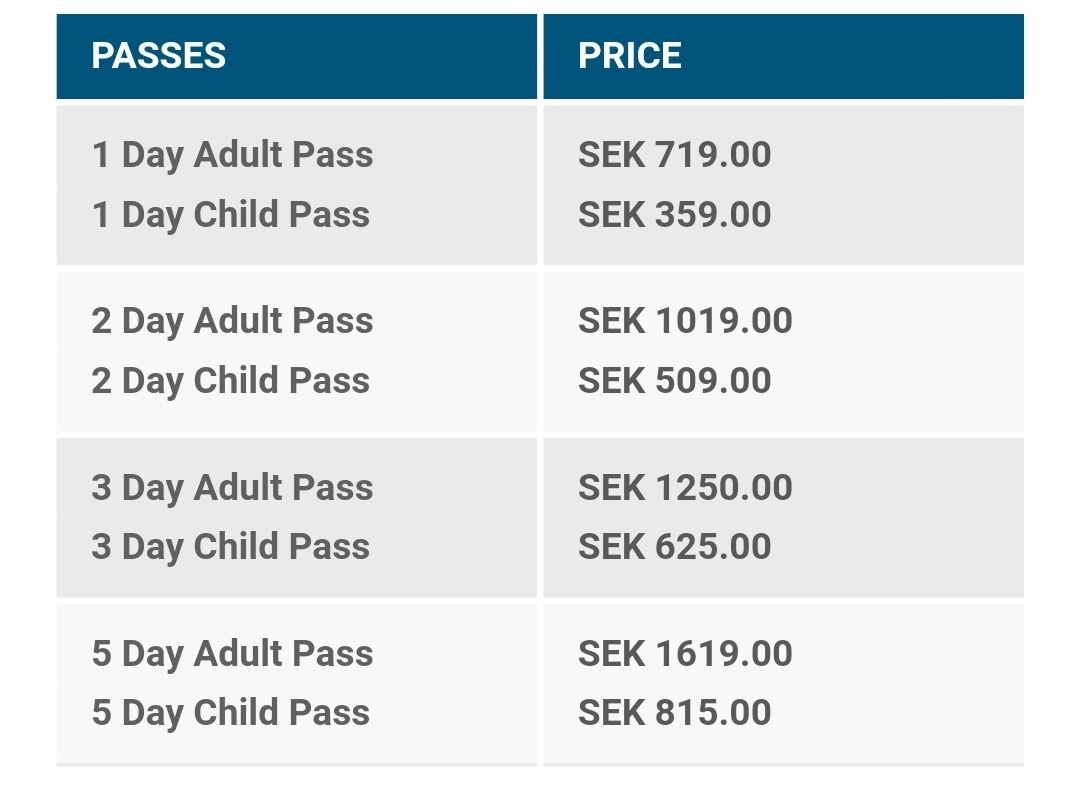1080x791 pixels.
Task: Select the SEK 815.00 price
Action: point(674,713)
